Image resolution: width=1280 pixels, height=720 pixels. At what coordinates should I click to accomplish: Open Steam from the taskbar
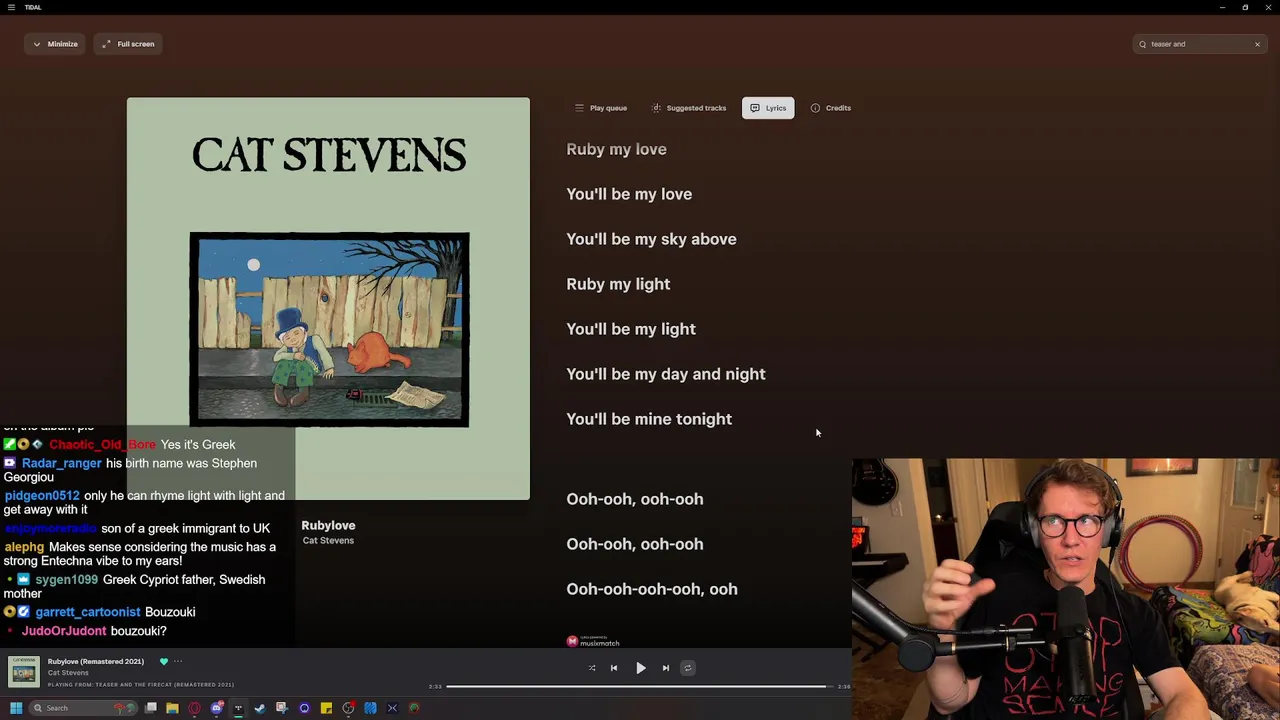click(260, 708)
